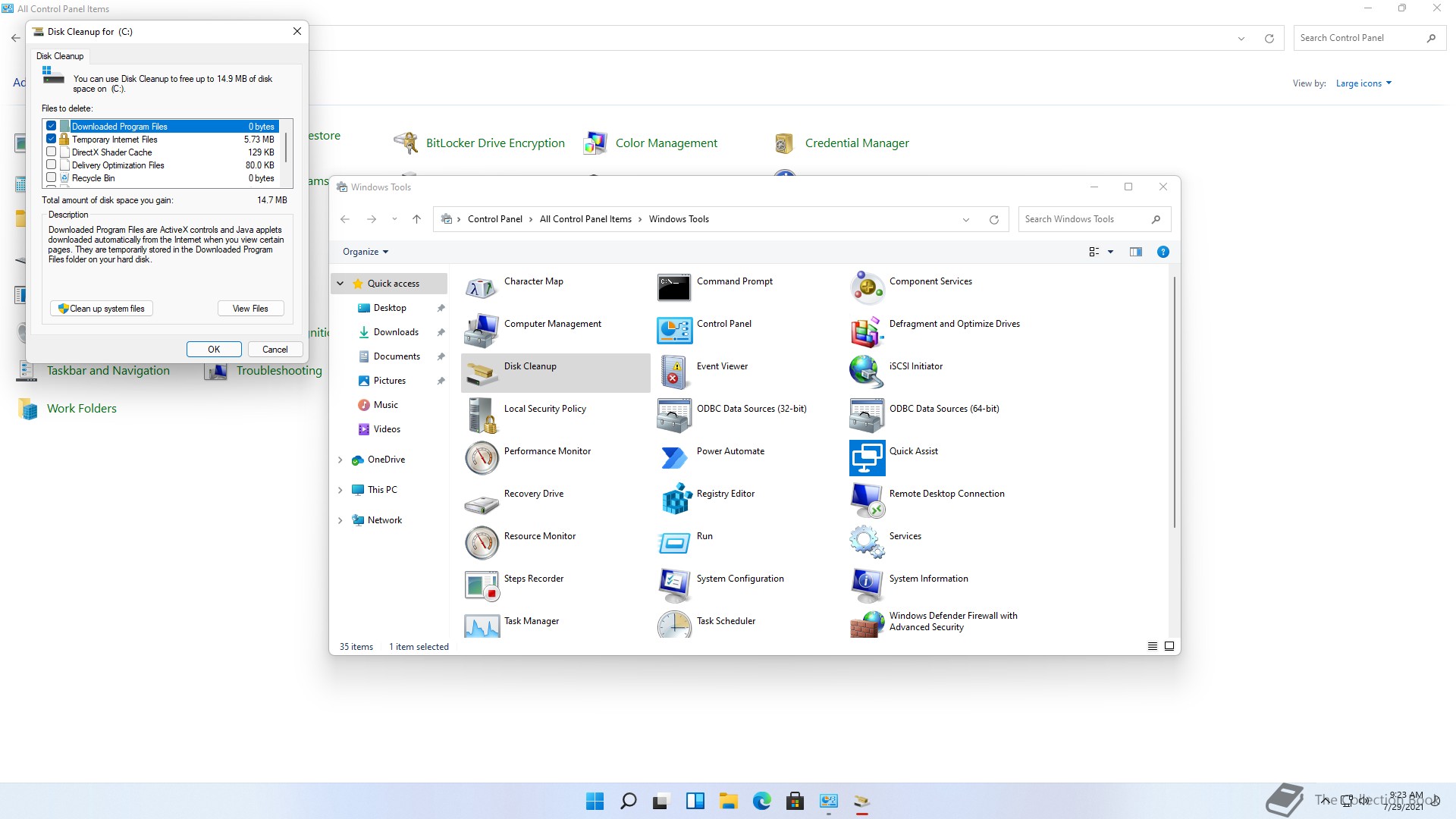Uncheck Temporary Internet Files checkbox
This screenshot has width=1456, height=819.
point(52,139)
